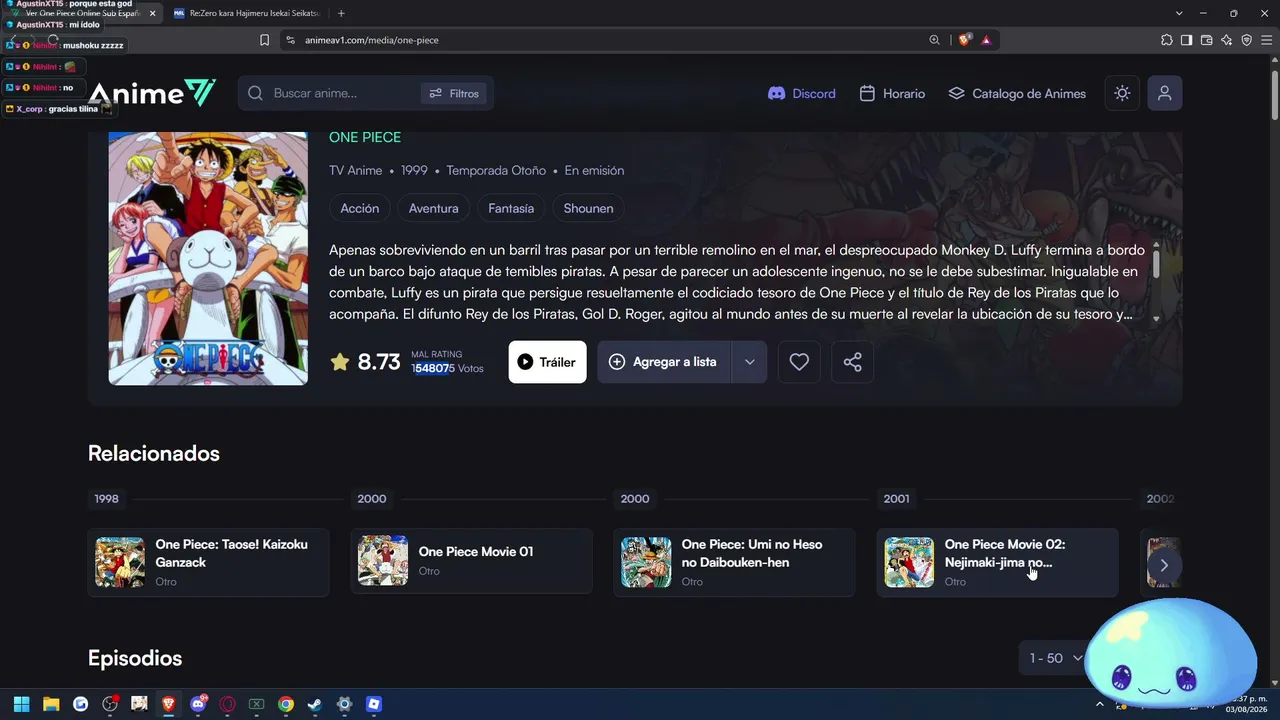Click the bookmark icon beside the address bar

coord(264,40)
